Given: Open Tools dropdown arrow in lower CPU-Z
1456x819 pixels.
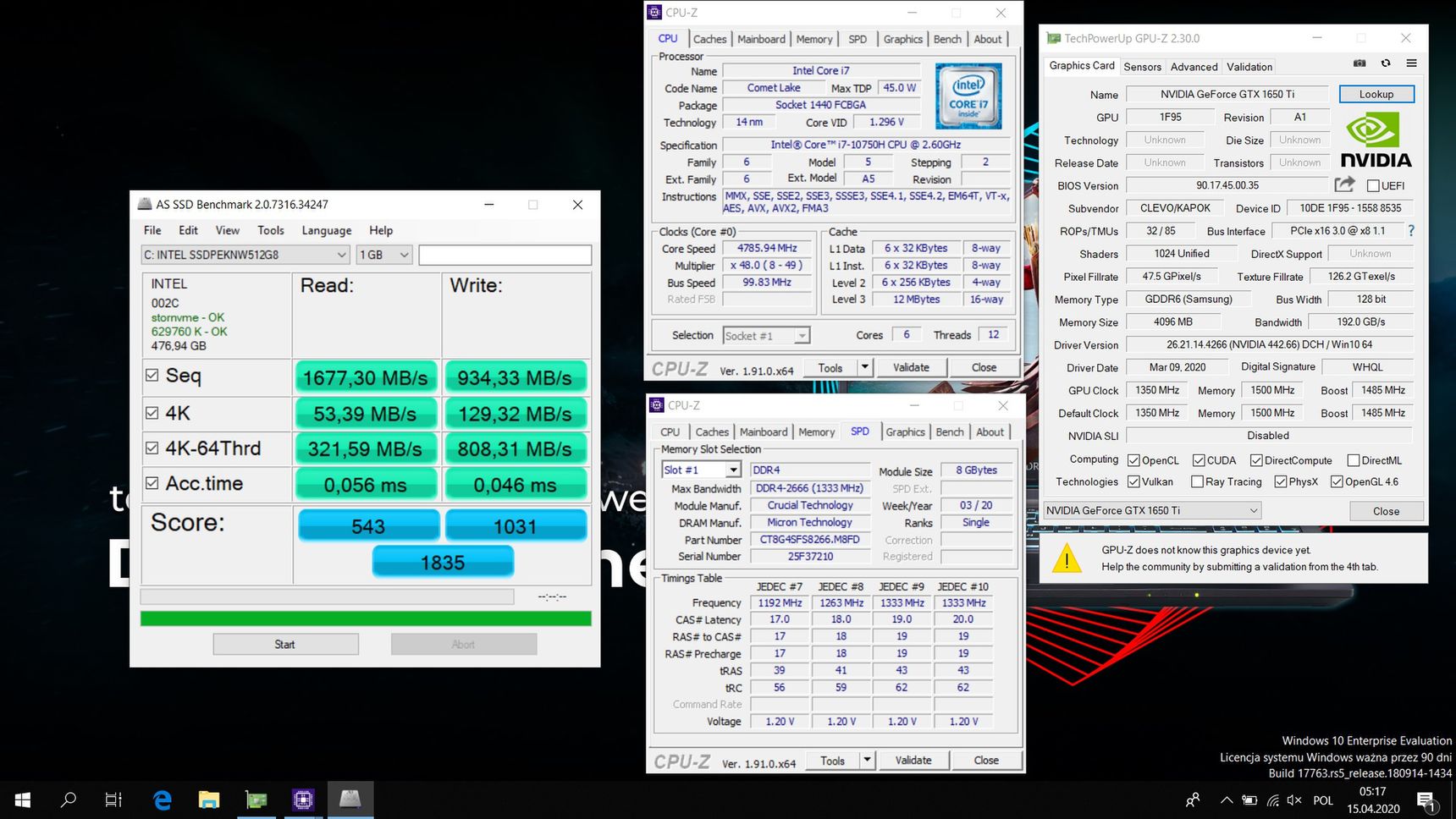Looking at the screenshot, I should tap(867, 760).
